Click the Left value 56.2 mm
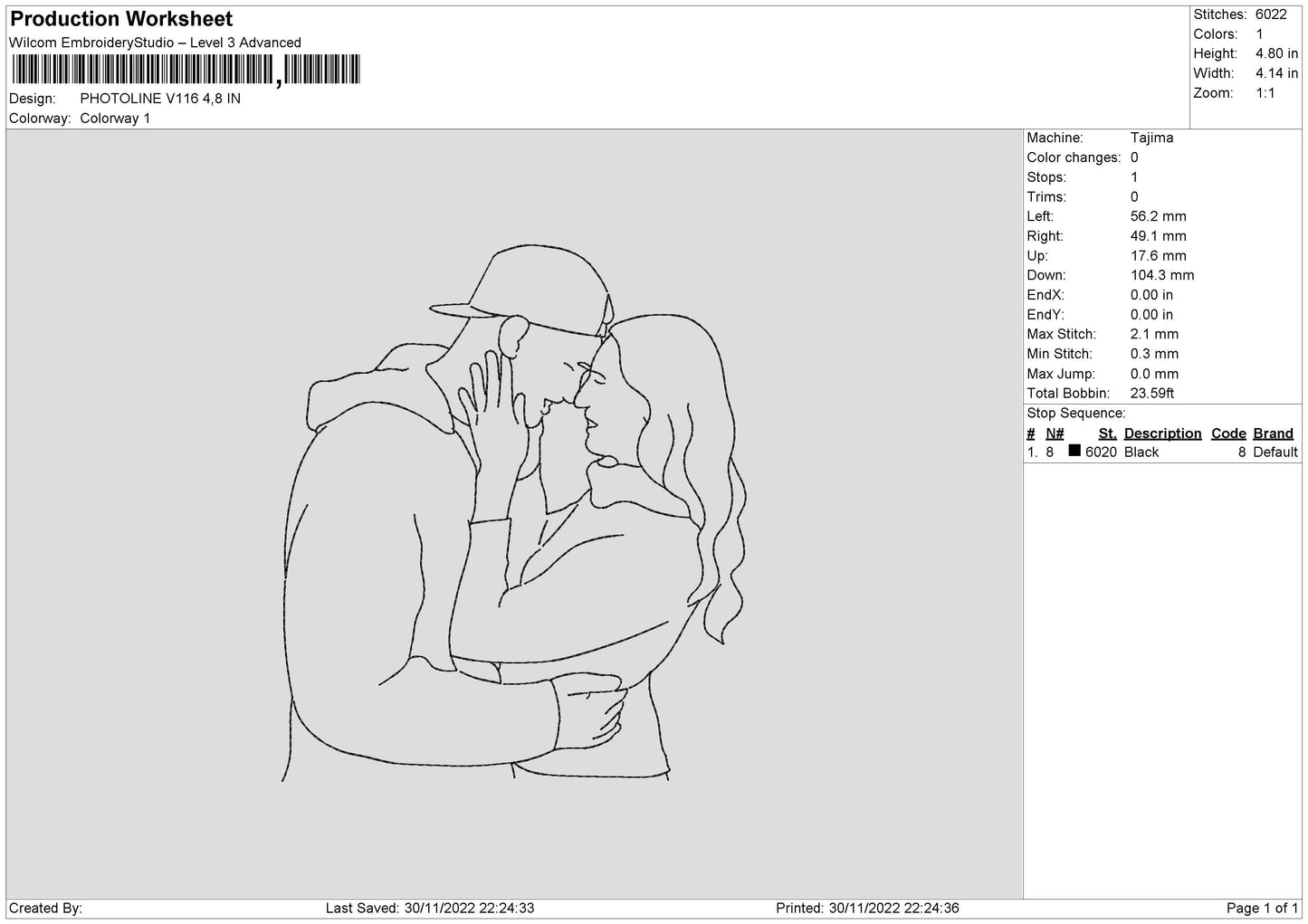This screenshot has width=1308, height=924. click(x=1158, y=217)
